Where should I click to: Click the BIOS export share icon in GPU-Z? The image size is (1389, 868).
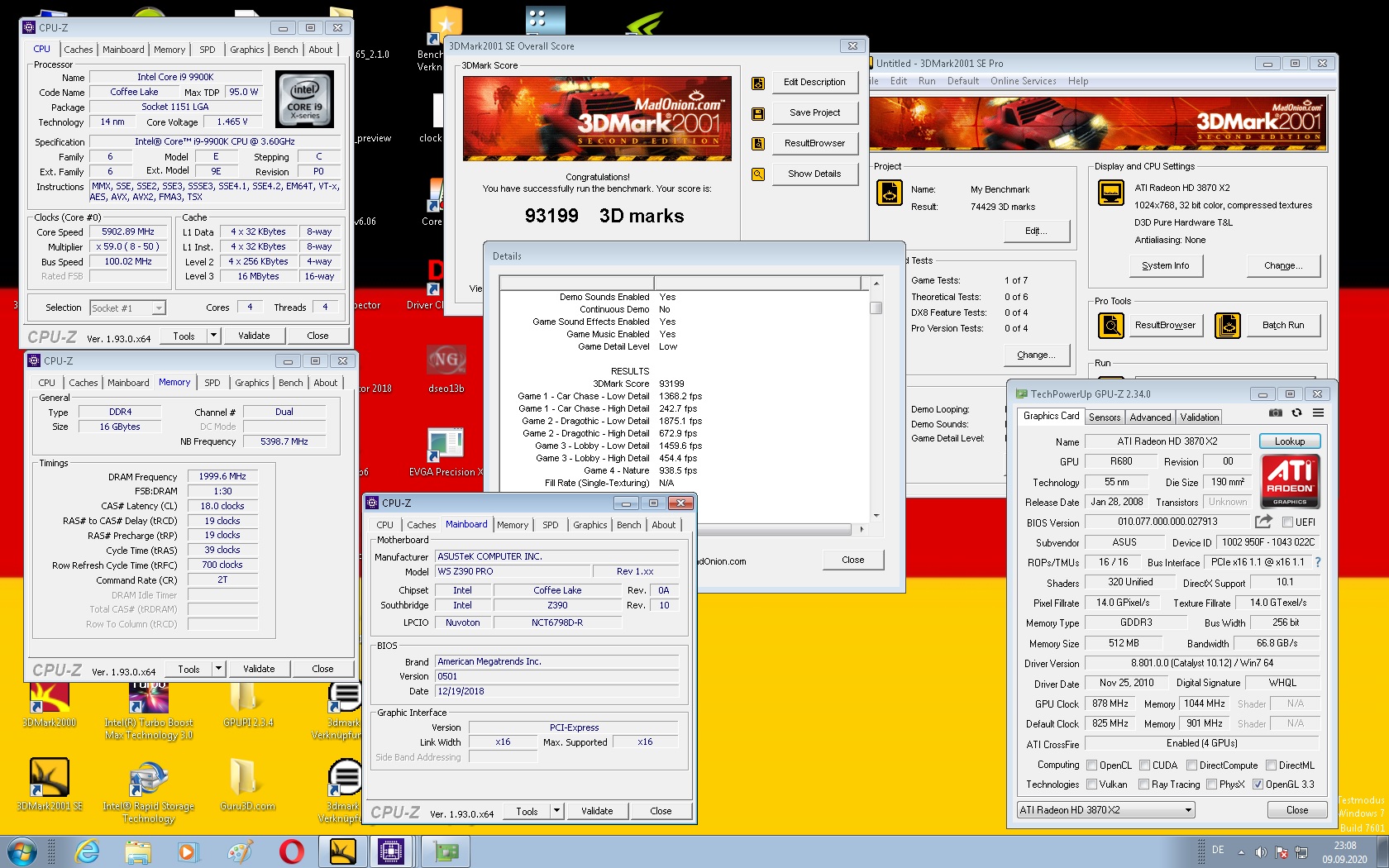(x=1263, y=522)
